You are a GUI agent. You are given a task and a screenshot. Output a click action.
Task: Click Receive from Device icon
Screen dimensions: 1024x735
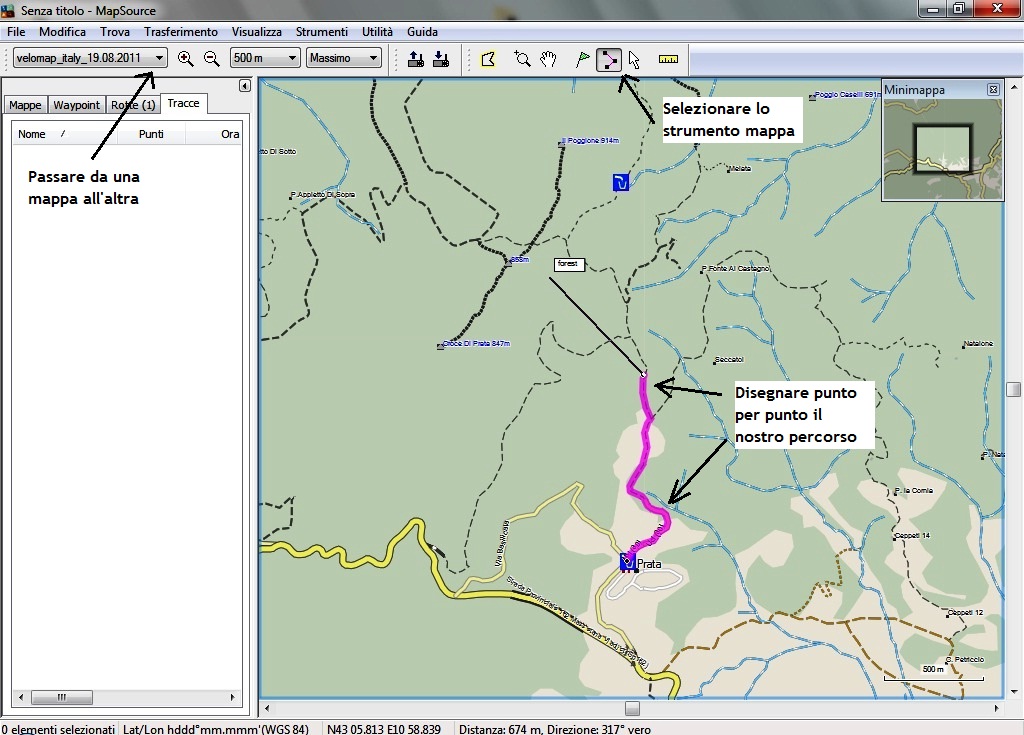click(x=441, y=59)
